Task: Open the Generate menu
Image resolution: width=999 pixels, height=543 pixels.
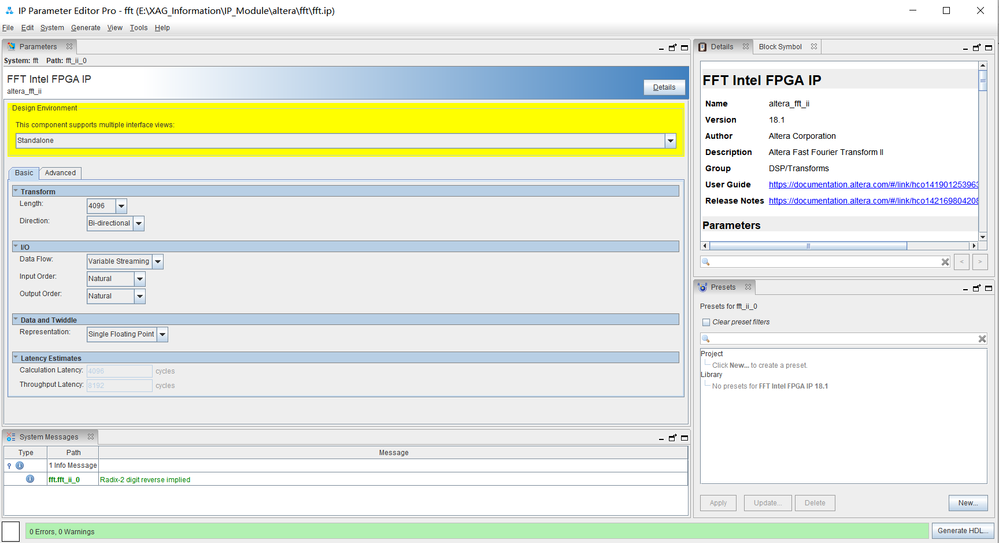Action: click(85, 28)
